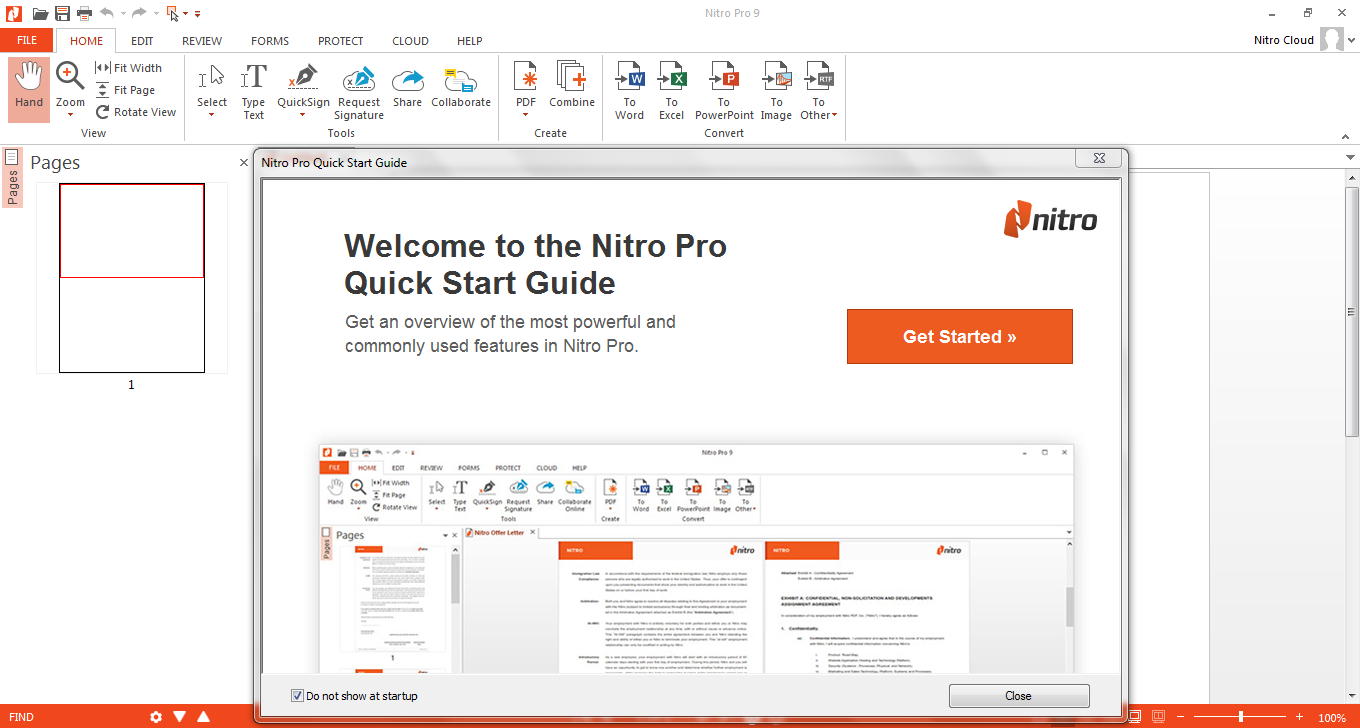Switch to the PROTECT ribbon tab
Viewport: 1360px width, 728px height.
point(341,41)
